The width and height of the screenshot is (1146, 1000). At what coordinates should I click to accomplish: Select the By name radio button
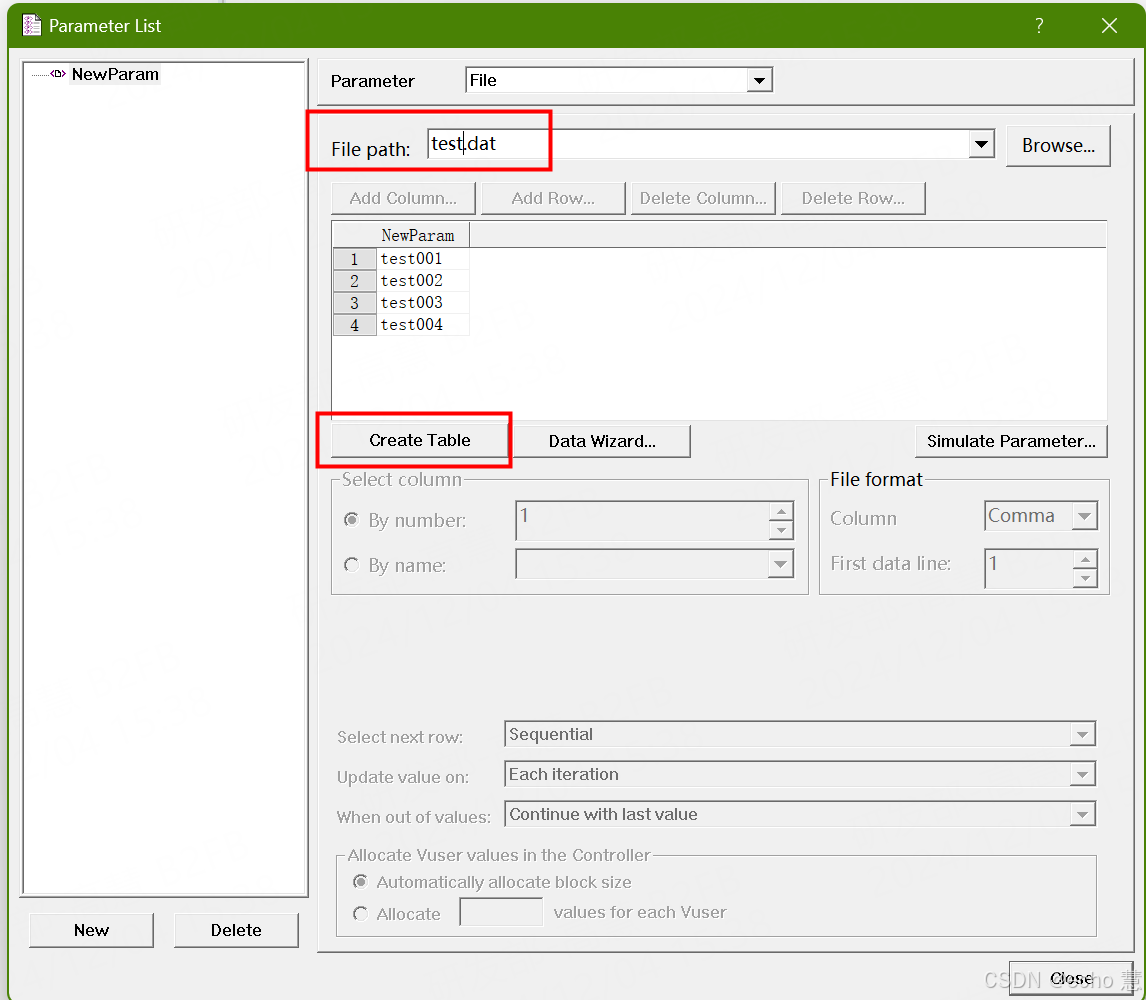(352, 565)
